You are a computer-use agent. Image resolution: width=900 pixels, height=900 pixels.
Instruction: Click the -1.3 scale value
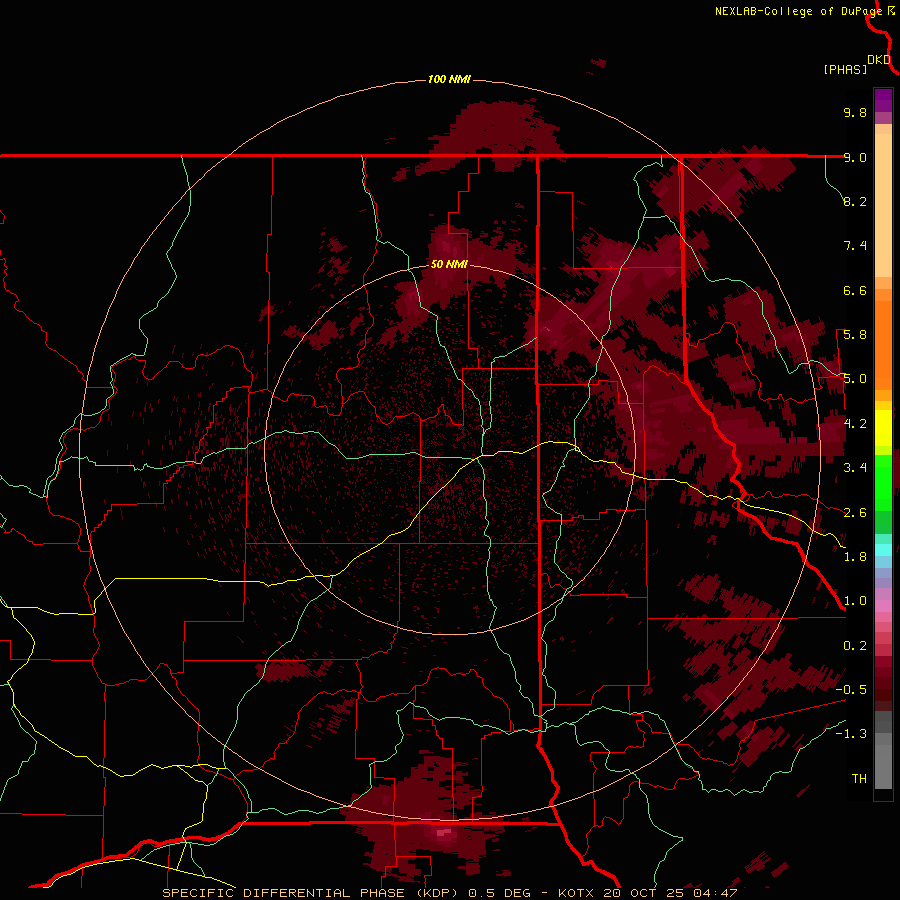(x=851, y=734)
